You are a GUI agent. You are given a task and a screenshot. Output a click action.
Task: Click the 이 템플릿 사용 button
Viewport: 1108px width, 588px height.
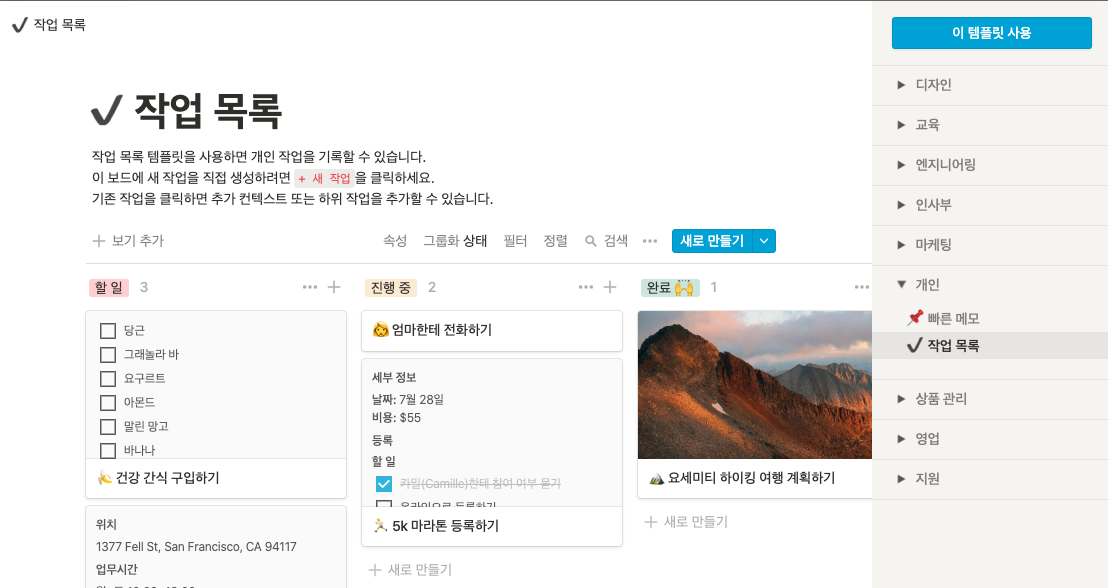pyautogui.click(x=991, y=33)
